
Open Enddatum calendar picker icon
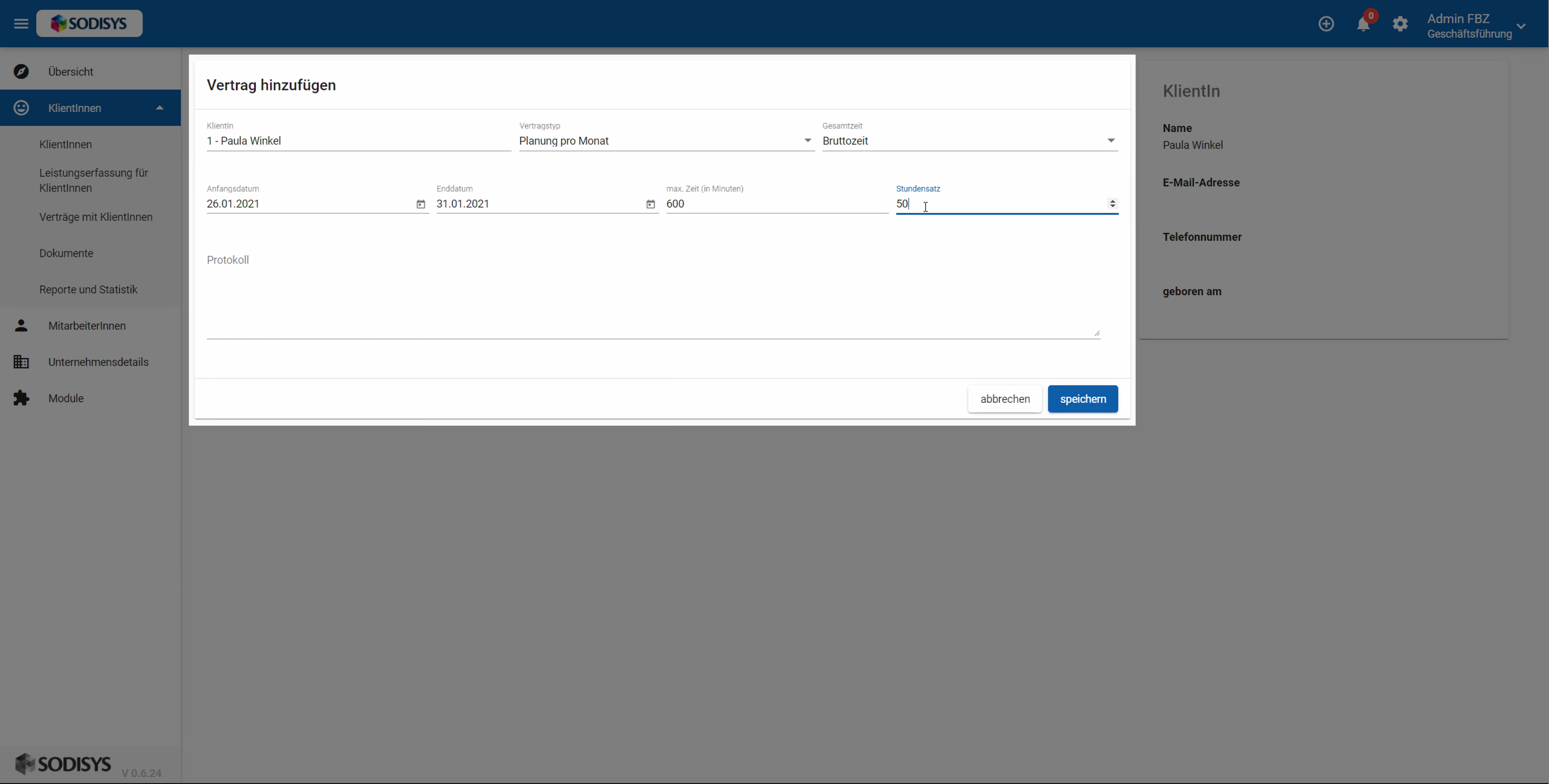click(650, 204)
